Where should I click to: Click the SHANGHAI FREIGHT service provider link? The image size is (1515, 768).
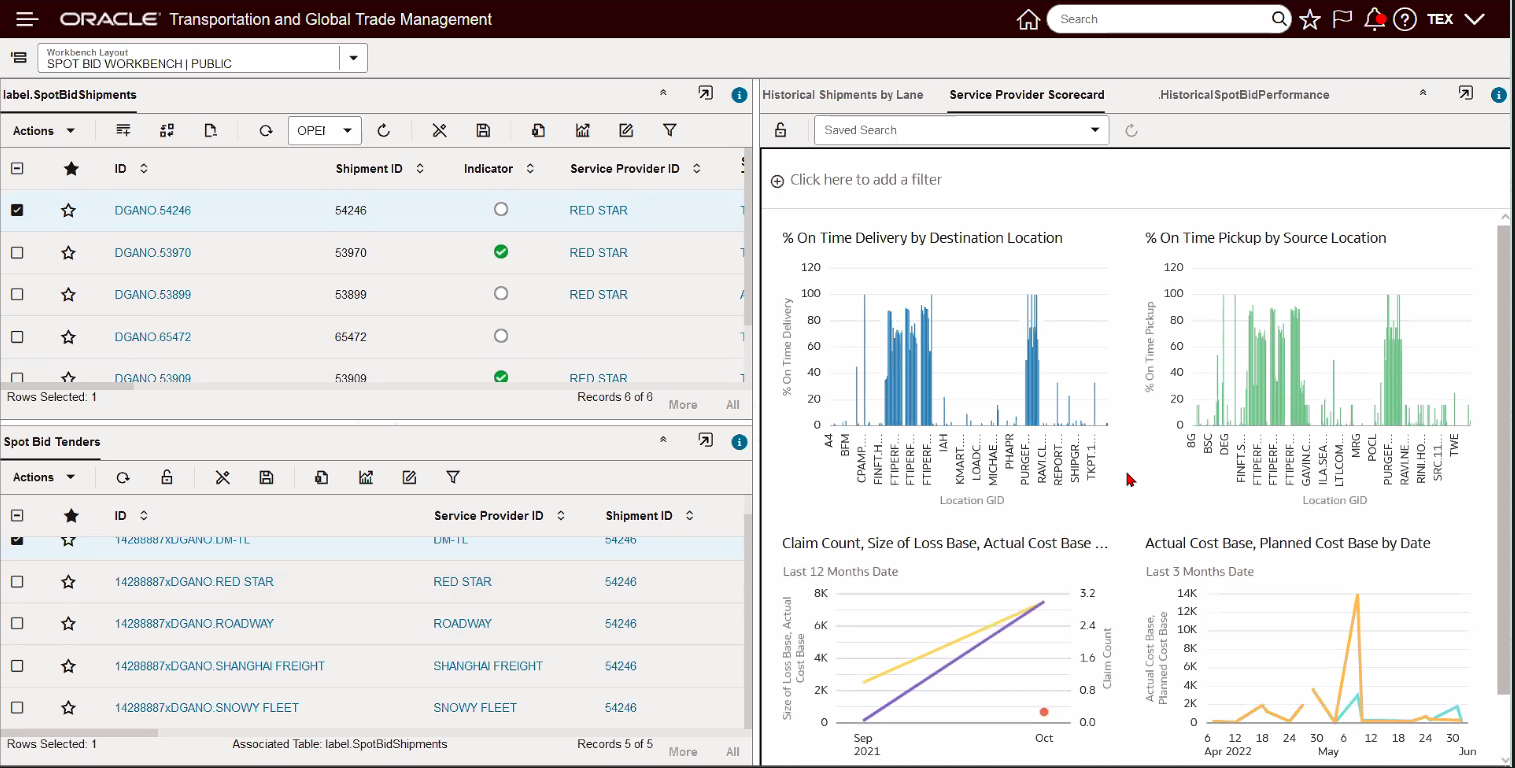[487, 666]
